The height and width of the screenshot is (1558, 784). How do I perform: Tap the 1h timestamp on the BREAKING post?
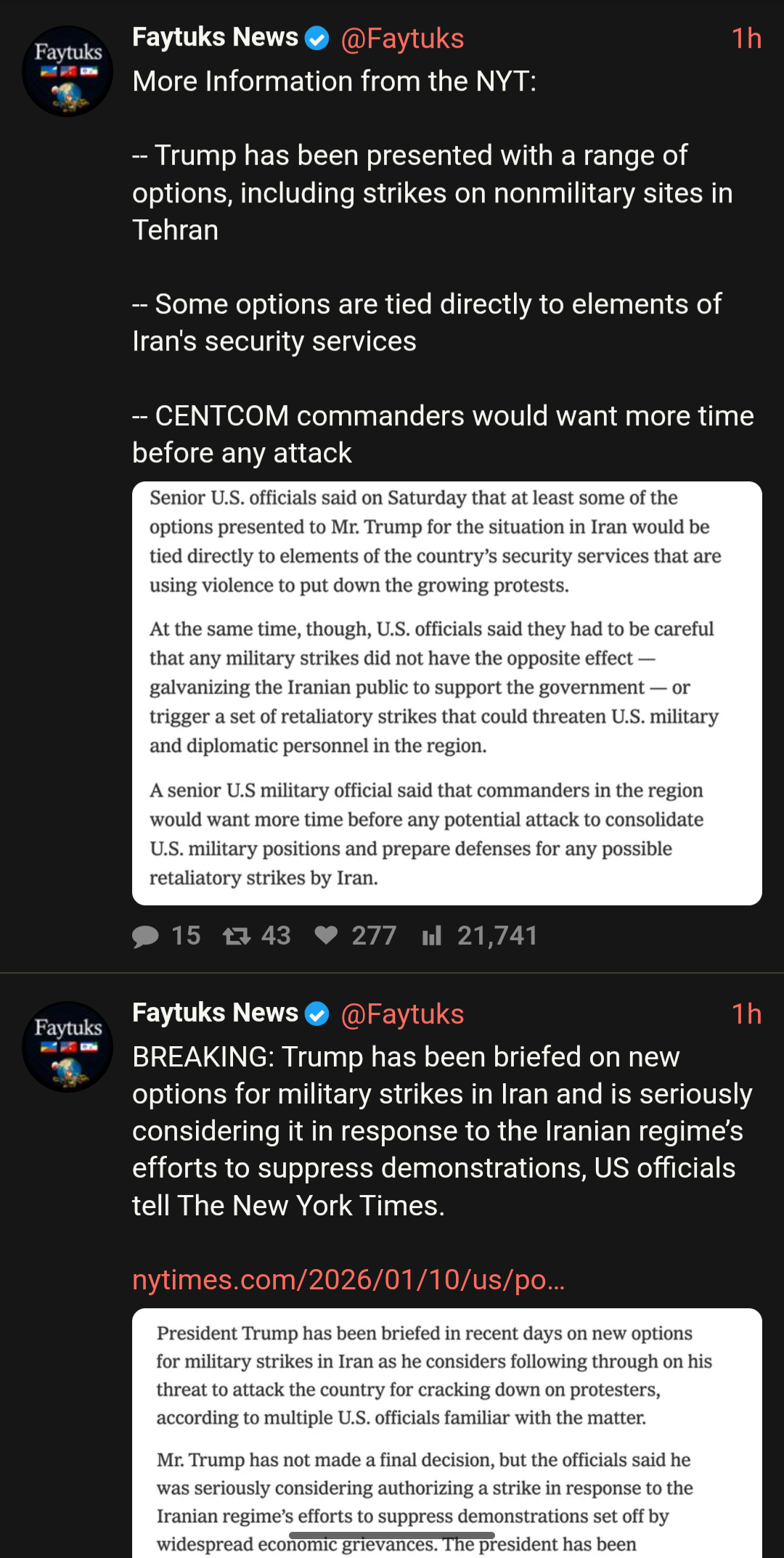click(746, 1014)
